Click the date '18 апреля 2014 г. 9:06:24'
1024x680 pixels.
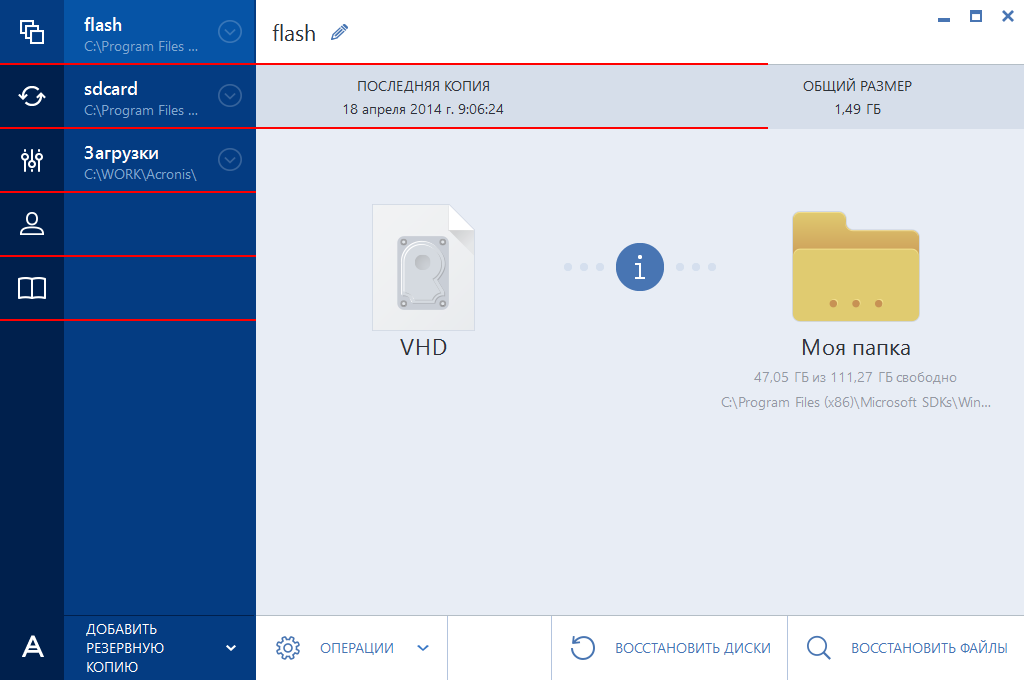pos(423,109)
